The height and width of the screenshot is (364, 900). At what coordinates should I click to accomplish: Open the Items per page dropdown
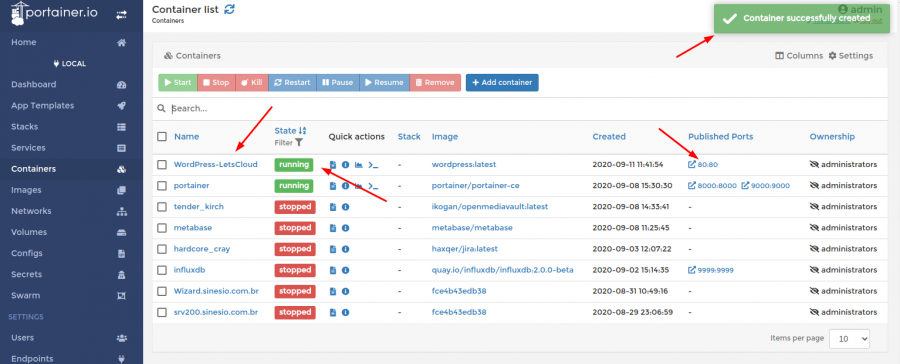pyautogui.click(x=849, y=339)
